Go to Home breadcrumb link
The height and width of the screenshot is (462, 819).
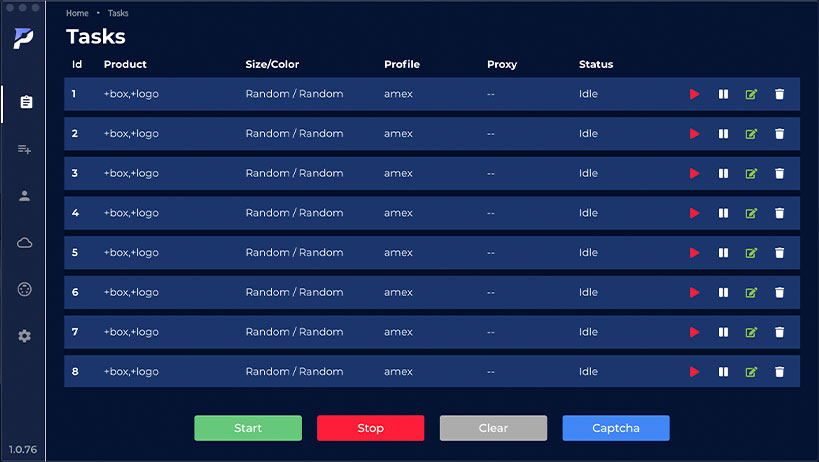pos(77,13)
